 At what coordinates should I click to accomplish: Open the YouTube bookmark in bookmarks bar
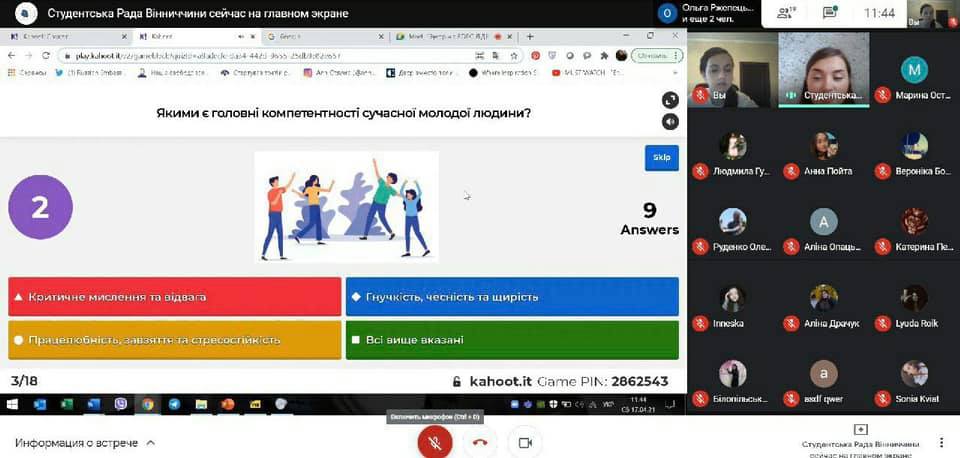588,72
